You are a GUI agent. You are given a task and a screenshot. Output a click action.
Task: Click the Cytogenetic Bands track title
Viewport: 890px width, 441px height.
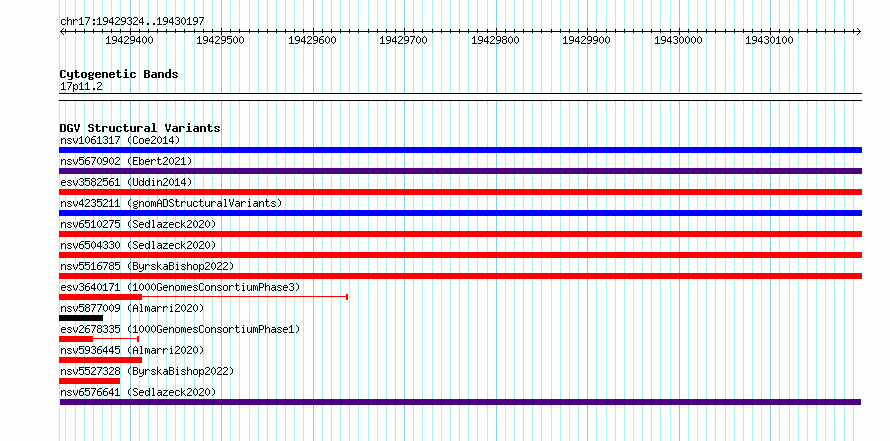pos(119,74)
